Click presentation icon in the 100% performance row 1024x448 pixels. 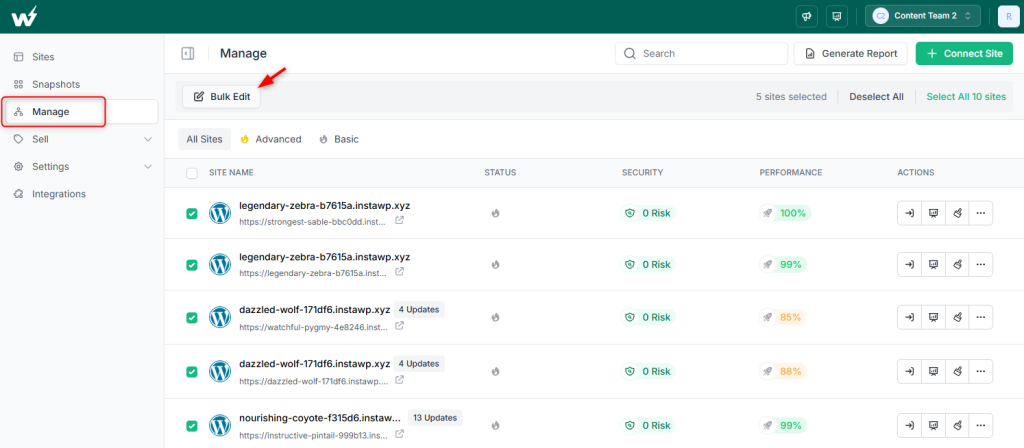pyautogui.click(x=933, y=213)
